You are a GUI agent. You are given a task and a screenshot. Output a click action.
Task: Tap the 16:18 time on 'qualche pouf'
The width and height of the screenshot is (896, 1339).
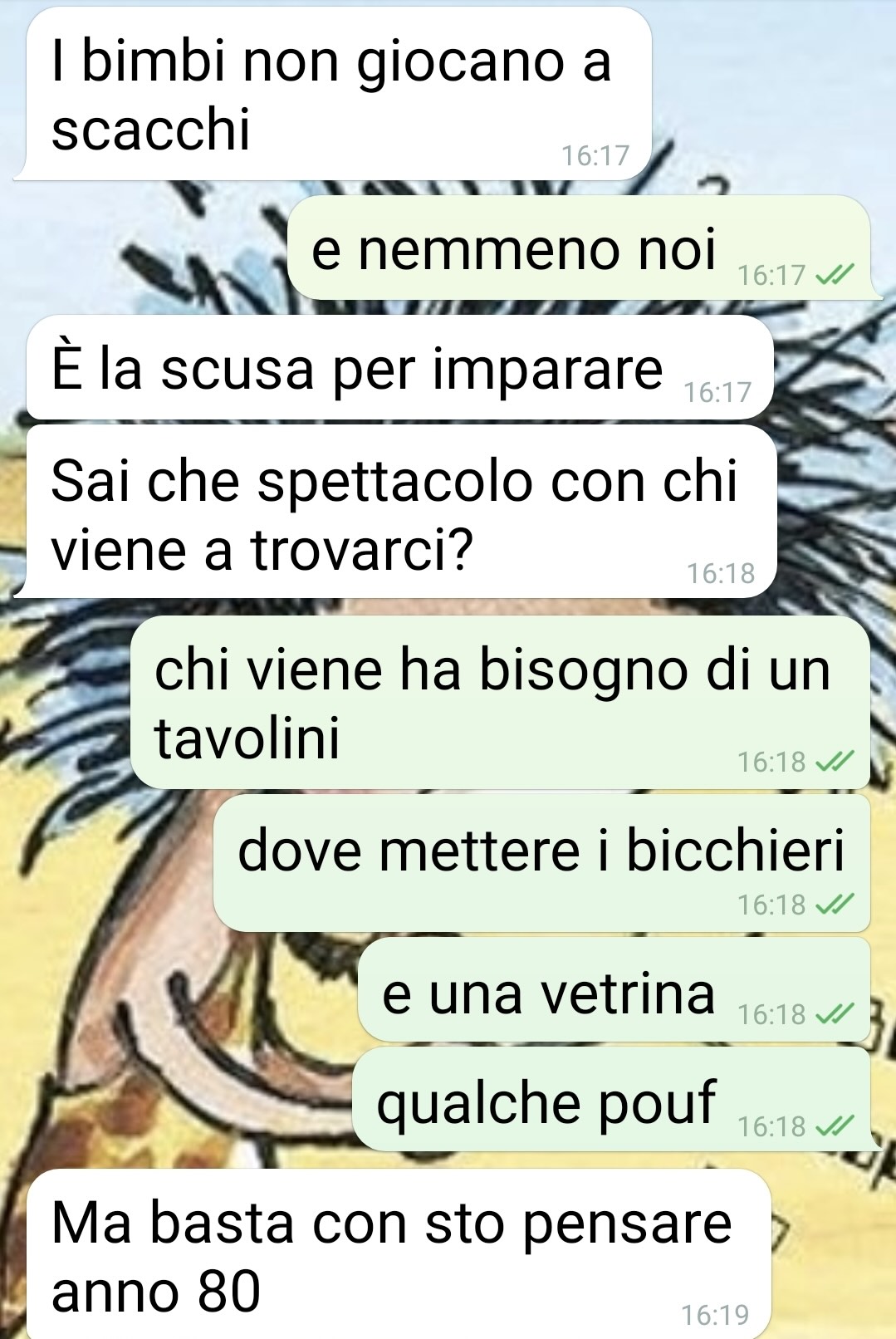[771, 1126]
